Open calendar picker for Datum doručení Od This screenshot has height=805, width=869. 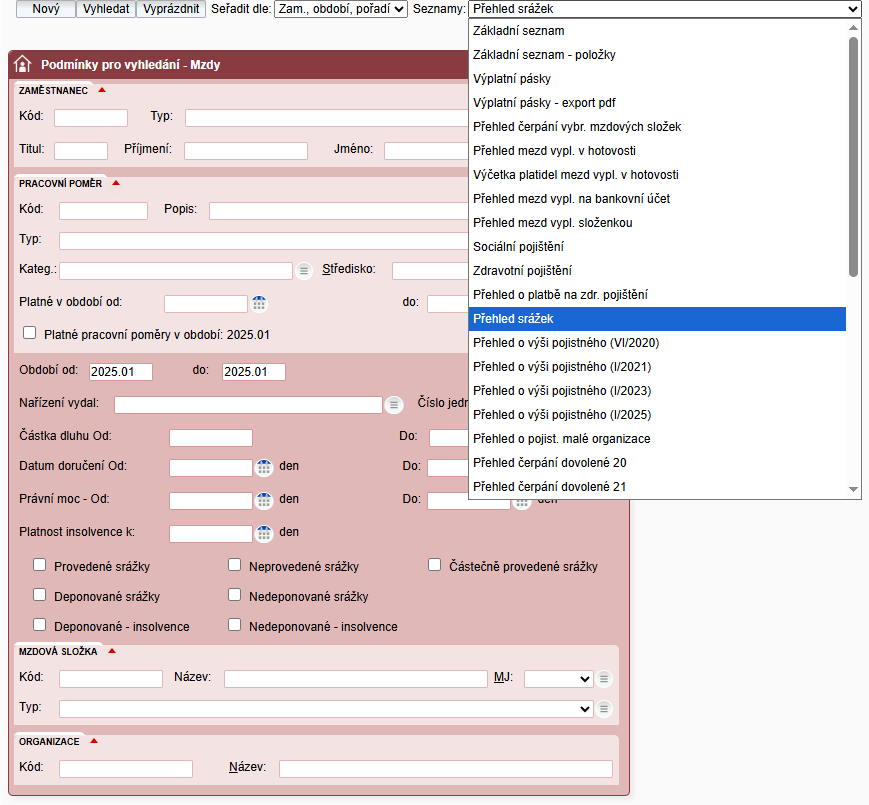point(264,467)
